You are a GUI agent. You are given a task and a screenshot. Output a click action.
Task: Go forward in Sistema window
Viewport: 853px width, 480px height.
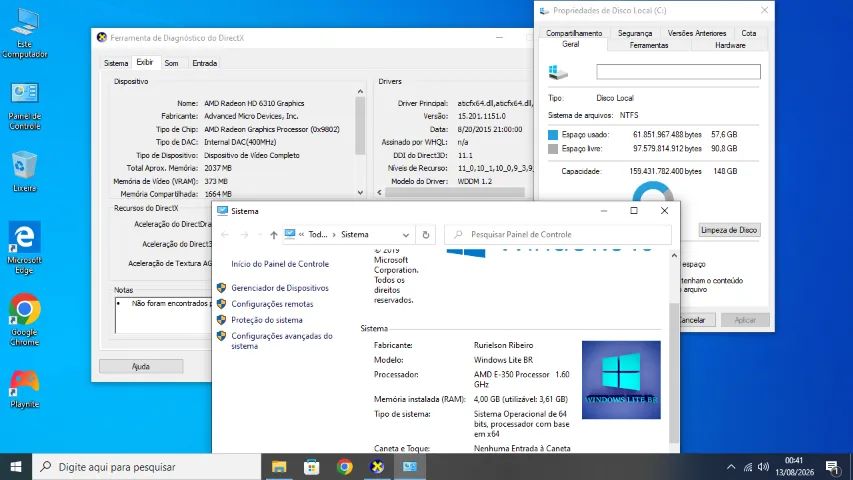244,235
